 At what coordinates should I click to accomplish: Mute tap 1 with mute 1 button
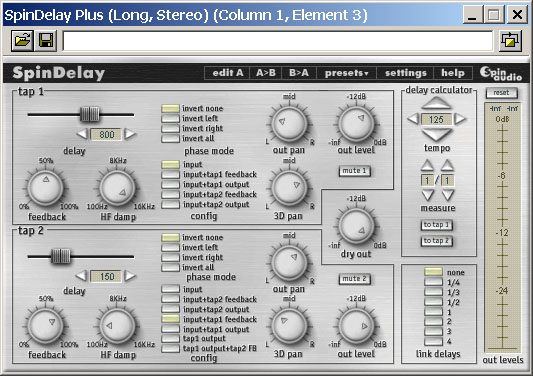[354, 171]
